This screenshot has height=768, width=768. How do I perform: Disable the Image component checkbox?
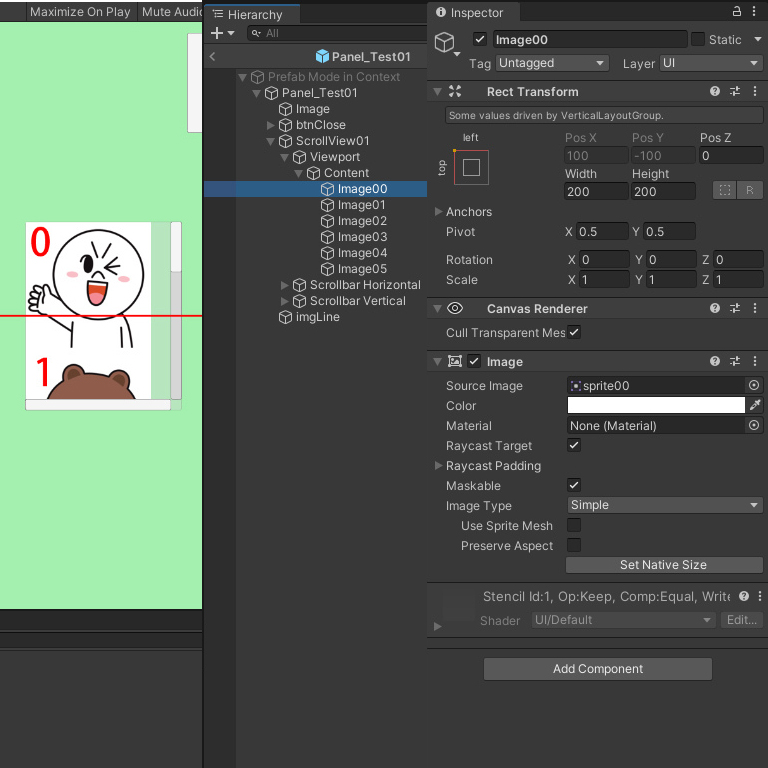click(474, 361)
